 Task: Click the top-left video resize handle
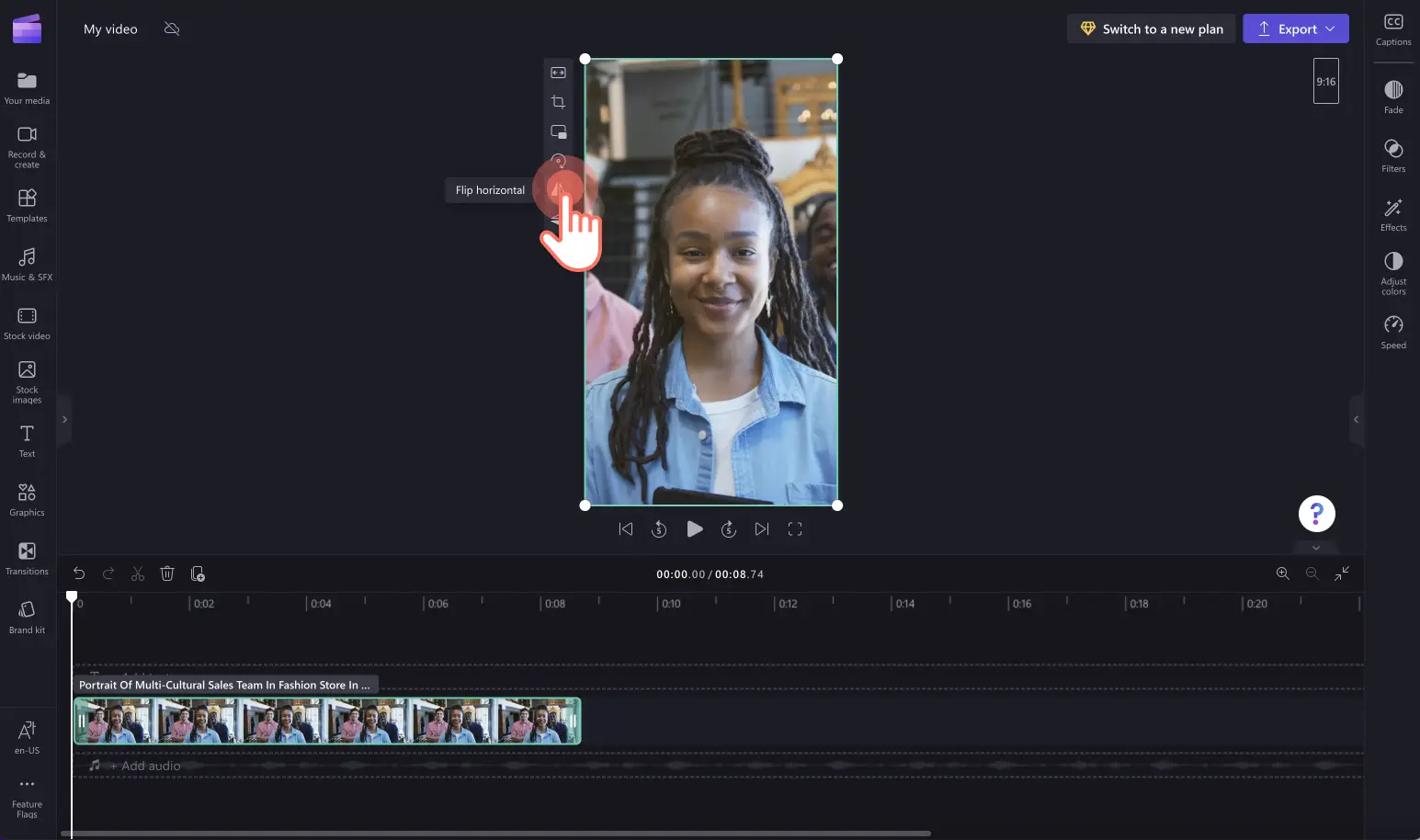pos(585,59)
